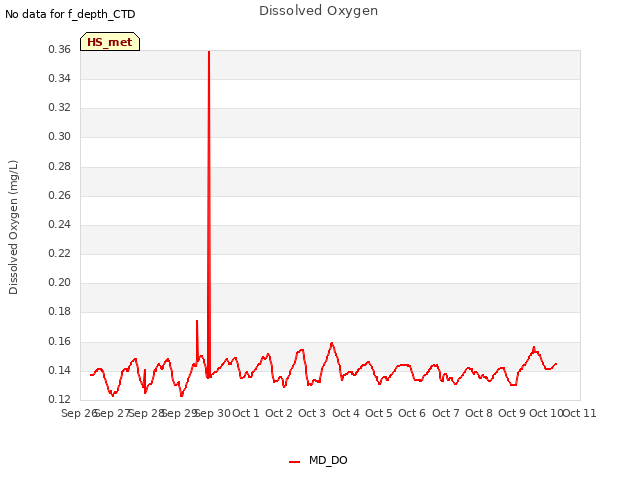Click the Oct 3 x-axis date label

pyautogui.click(x=312, y=413)
